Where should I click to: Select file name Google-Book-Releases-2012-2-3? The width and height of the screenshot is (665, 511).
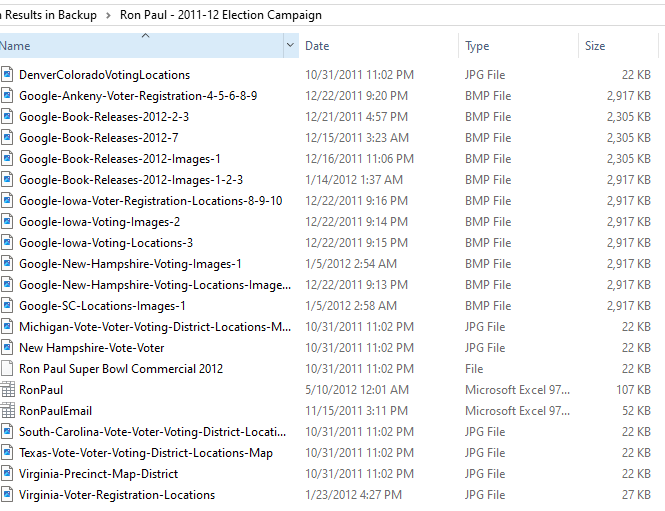click(104, 117)
